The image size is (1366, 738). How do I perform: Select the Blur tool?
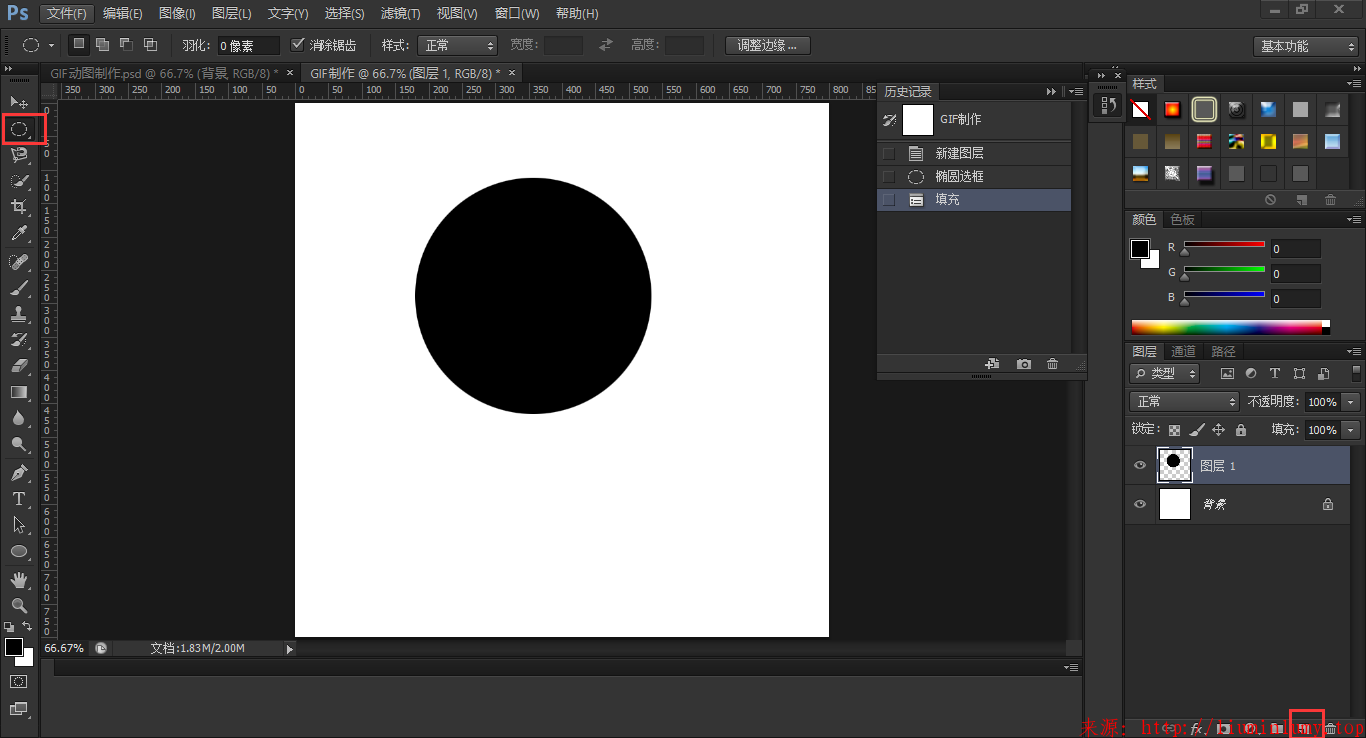tap(19, 418)
